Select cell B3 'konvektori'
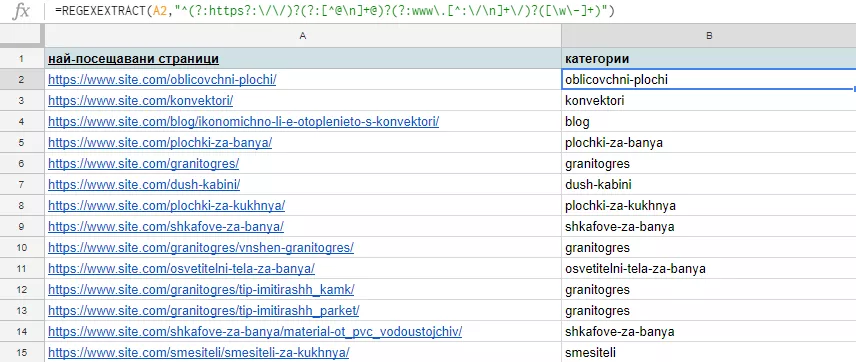The width and height of the screenshot is (856, 362). [x=709, y=101]
